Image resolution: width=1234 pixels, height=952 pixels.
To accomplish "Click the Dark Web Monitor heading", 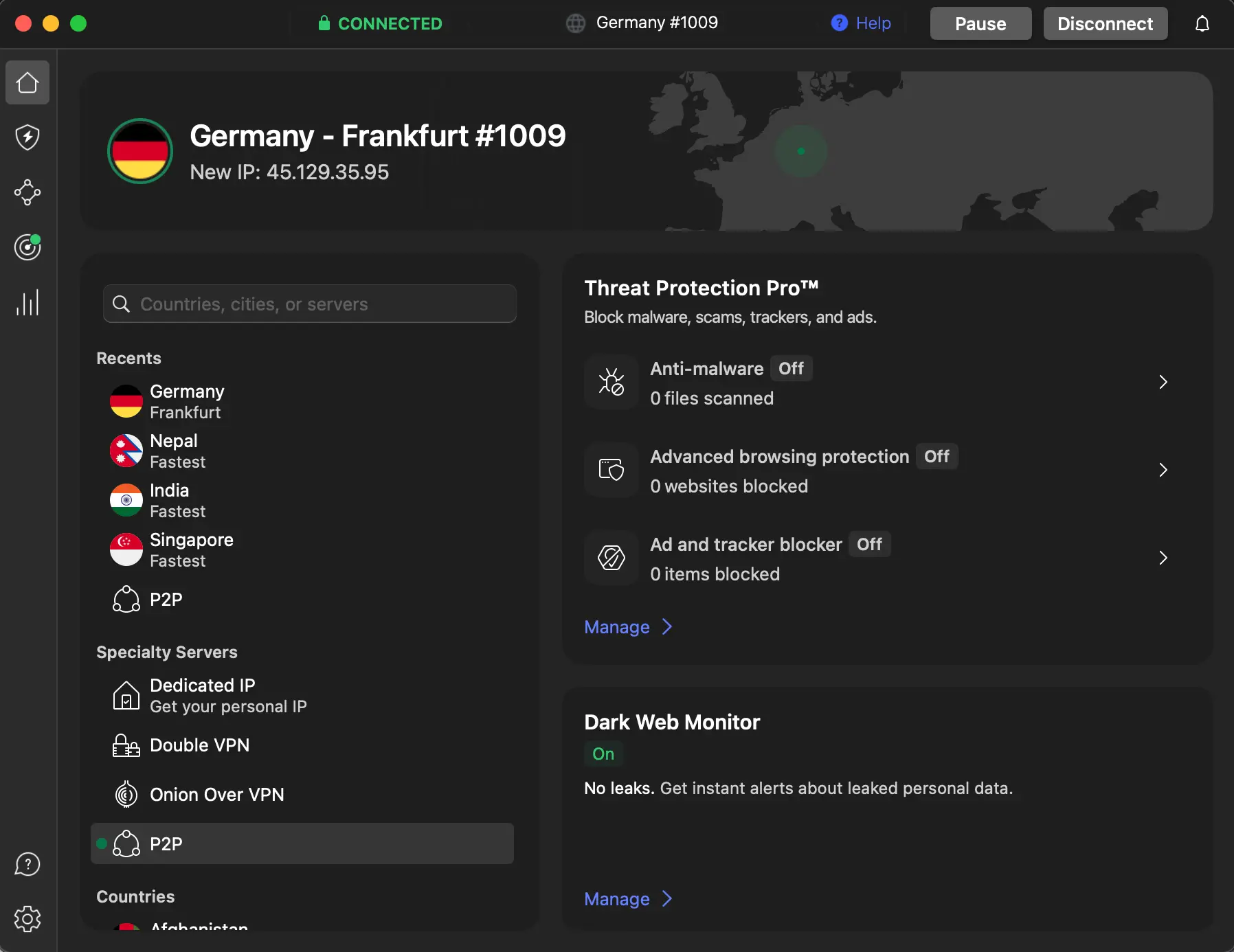I will (x=672, y=722).
